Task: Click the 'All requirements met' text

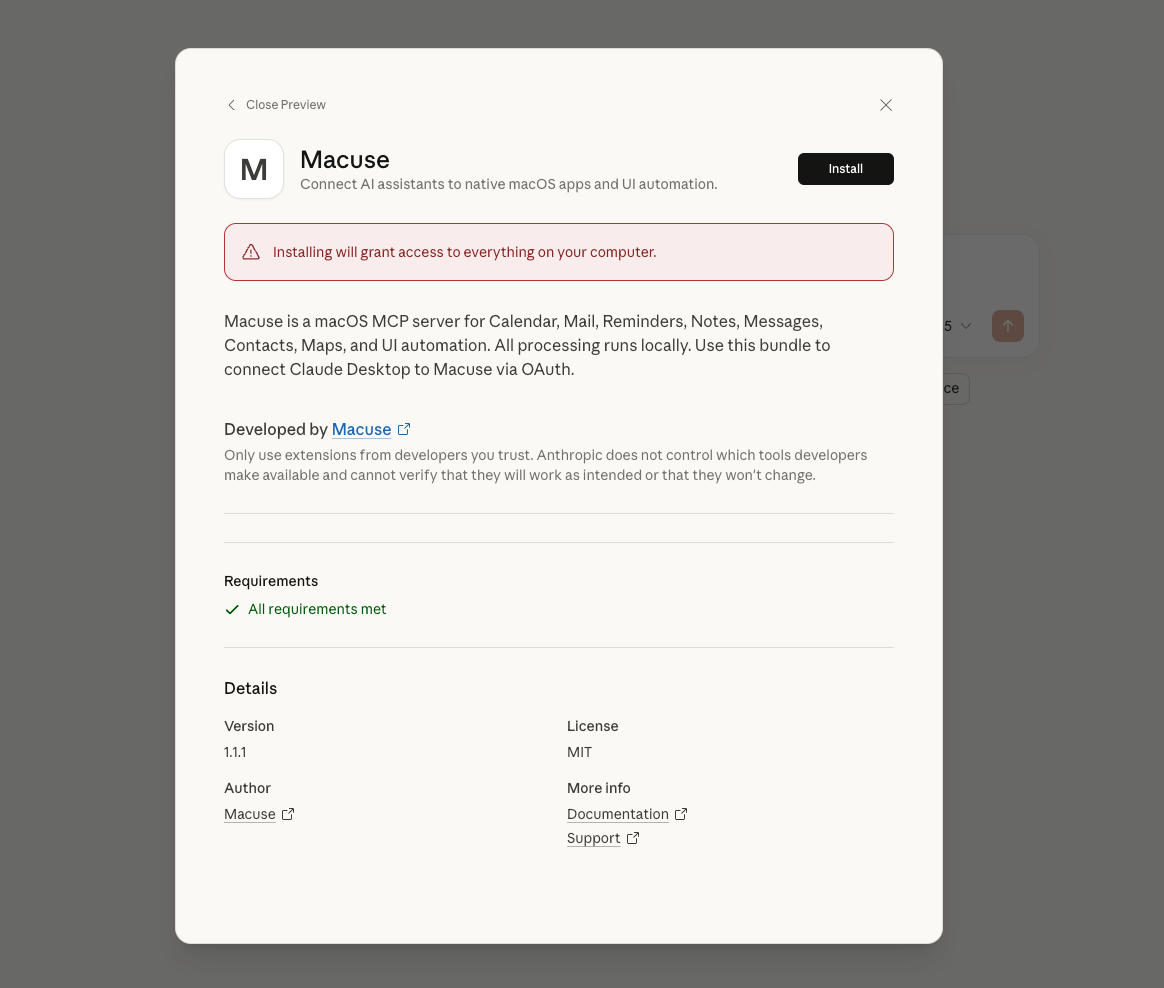Action: tap(317, 609)
